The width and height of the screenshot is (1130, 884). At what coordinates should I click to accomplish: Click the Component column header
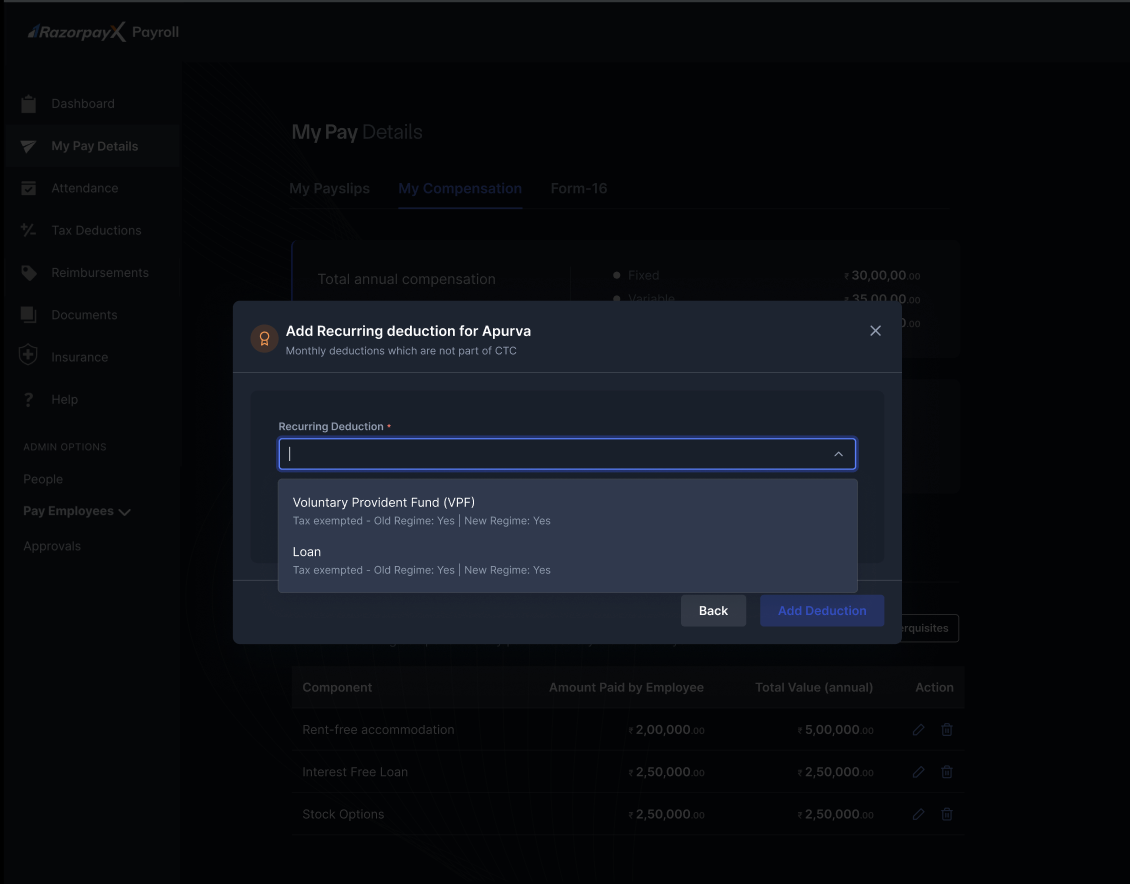[337, 687]
